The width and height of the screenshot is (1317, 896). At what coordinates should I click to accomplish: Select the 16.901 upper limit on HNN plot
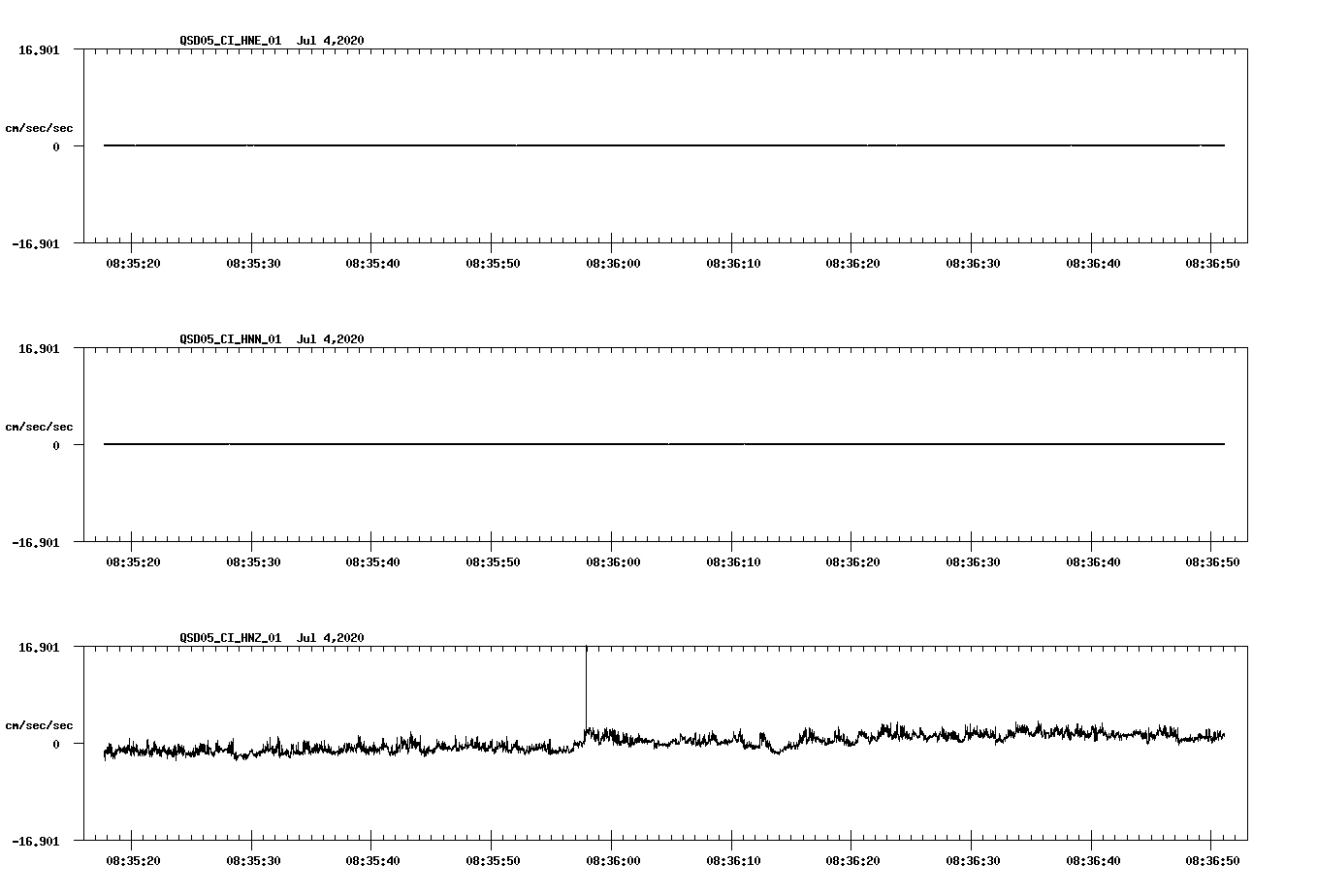point(40,349)
